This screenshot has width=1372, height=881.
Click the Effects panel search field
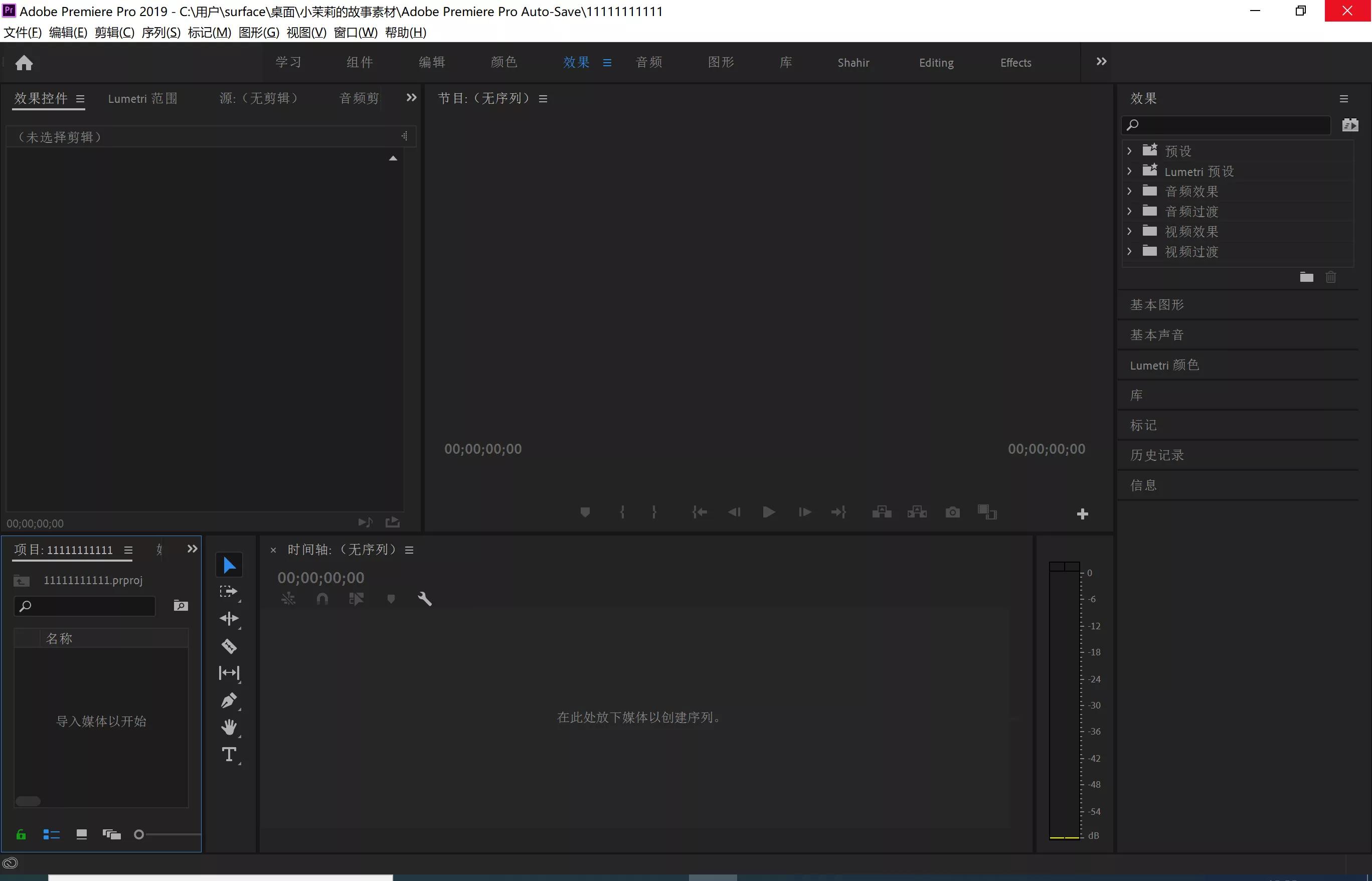pyautogui.click(x=1230, y=125)
